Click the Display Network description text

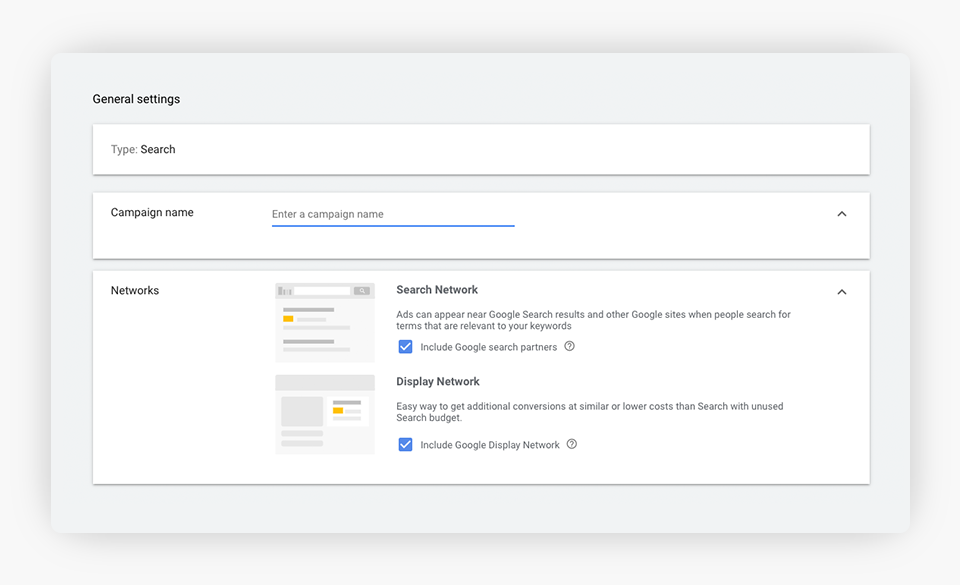click(x=589, y=412)
